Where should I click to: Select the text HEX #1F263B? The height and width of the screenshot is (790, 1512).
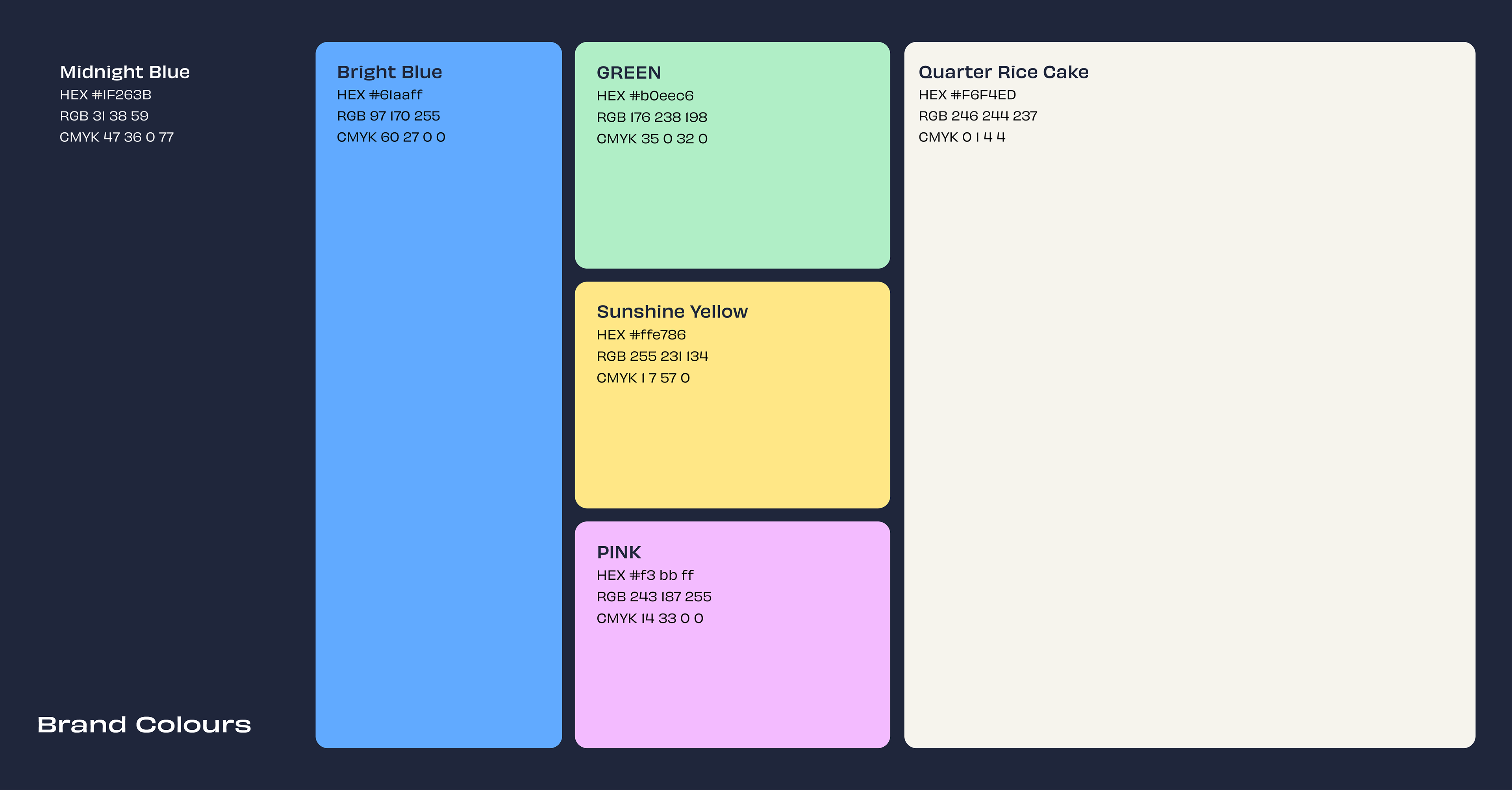coord(106,95)
